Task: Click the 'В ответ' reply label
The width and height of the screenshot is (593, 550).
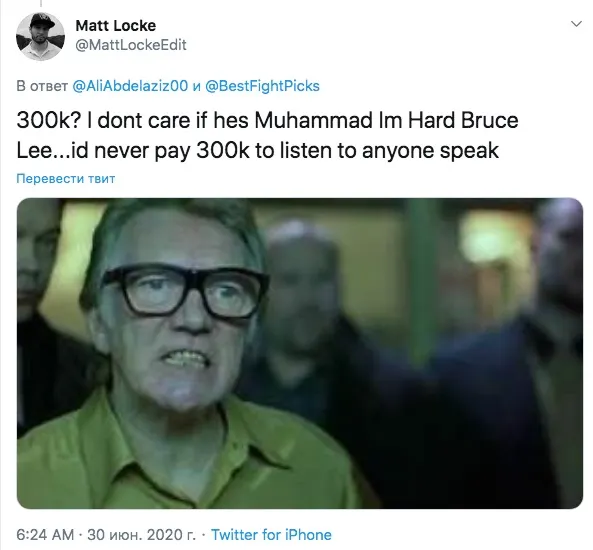Action: [42, 86]
